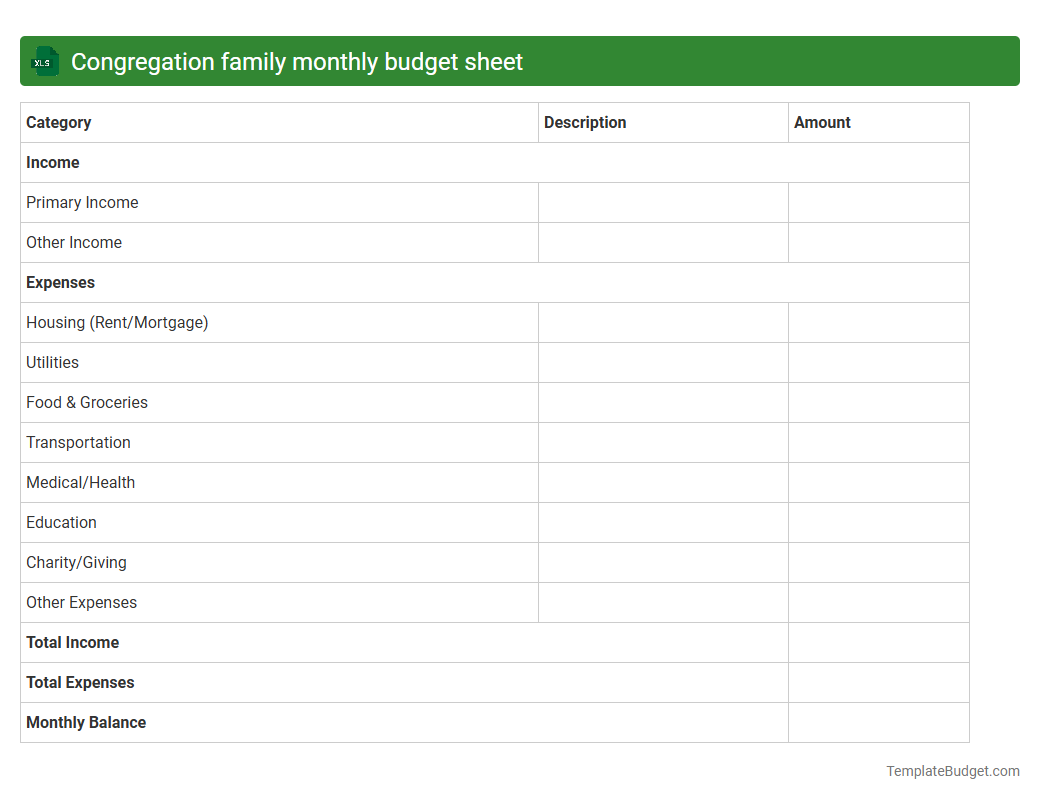The width and height of the screenshot is (1040, 800).
Task: Click the Total Income amount cell
Action: click(x=878, y=642)
